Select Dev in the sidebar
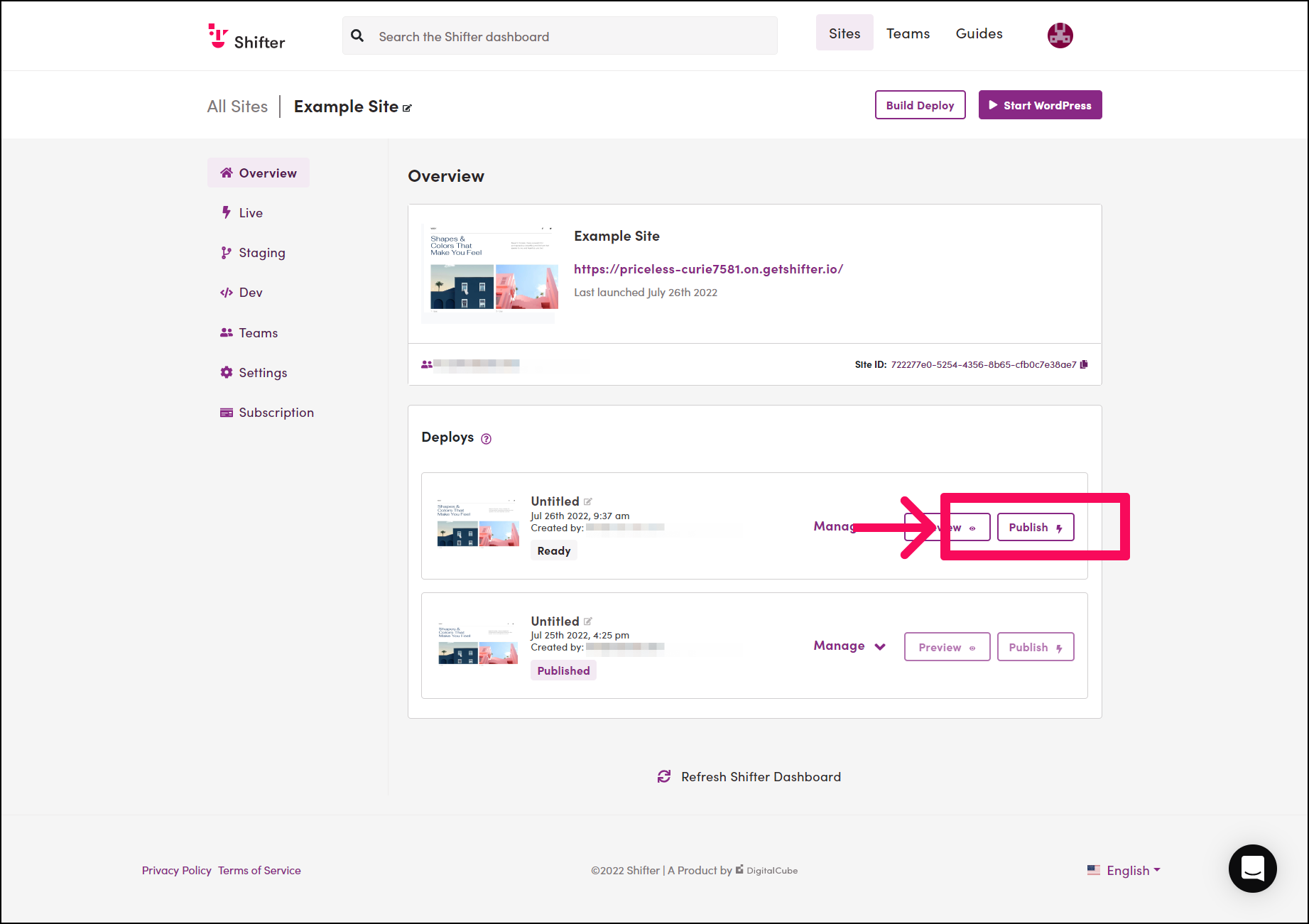The height and width of the screenshot is (924, 1309). click(x=241, y=293)
